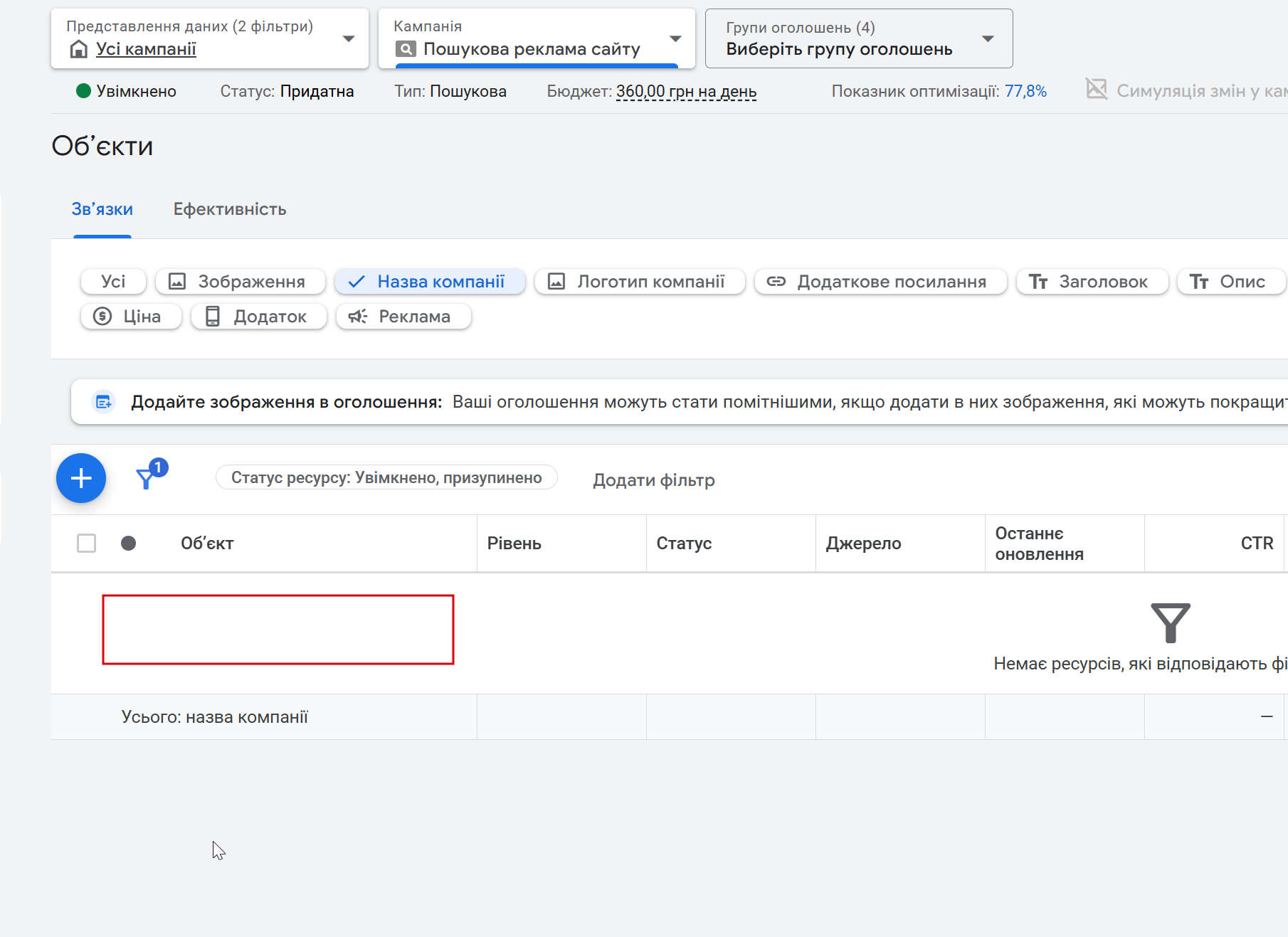Click the Додати фільтр button
The height and width of the screenshot is (937, 1288).
[654, 480]
